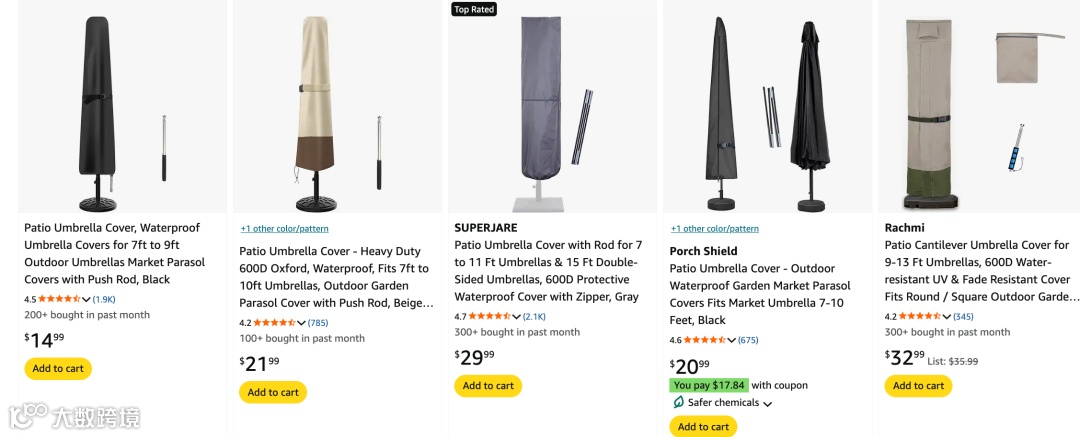The height and width of the screenshot is (437, 1080).
Task: Open rating breakdown chevron for Rachmi cover
Action: coord(947,316)
